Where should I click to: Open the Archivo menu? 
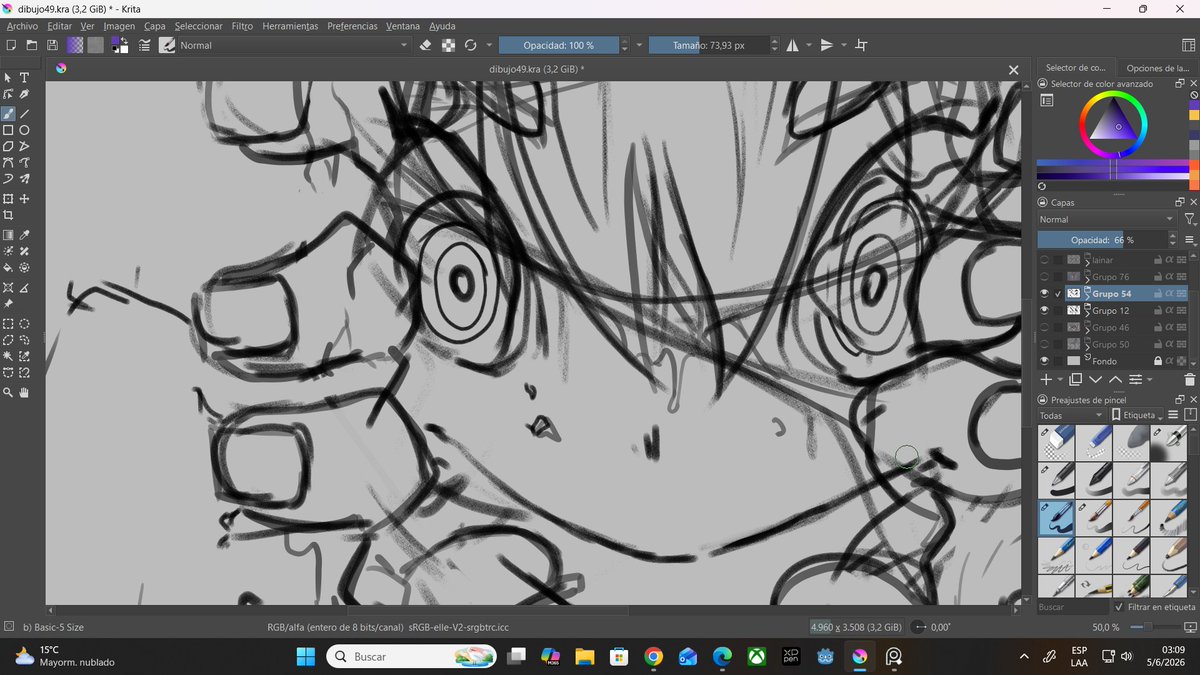click(x=22, y=26)
